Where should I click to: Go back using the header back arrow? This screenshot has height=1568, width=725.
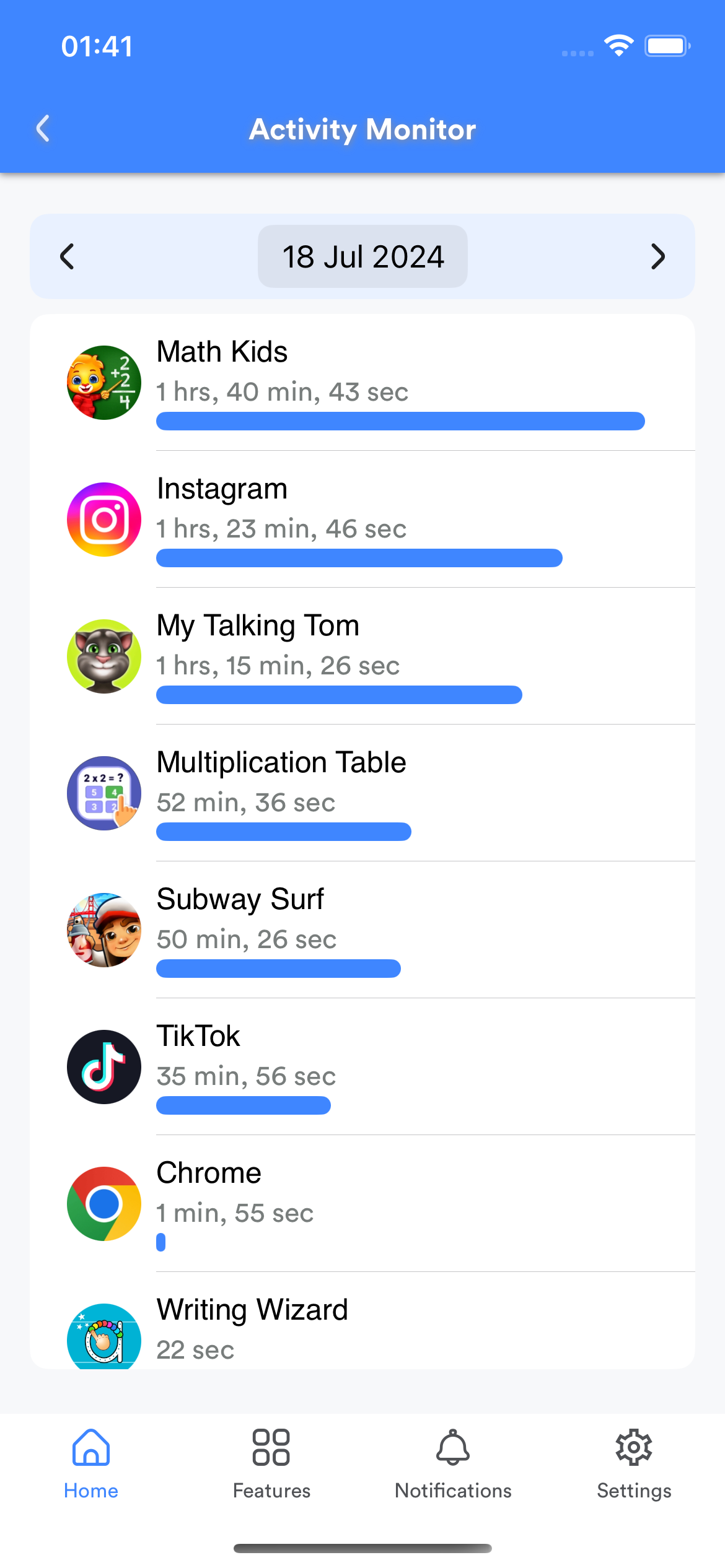pyautogui.click(x=43, y=129)
